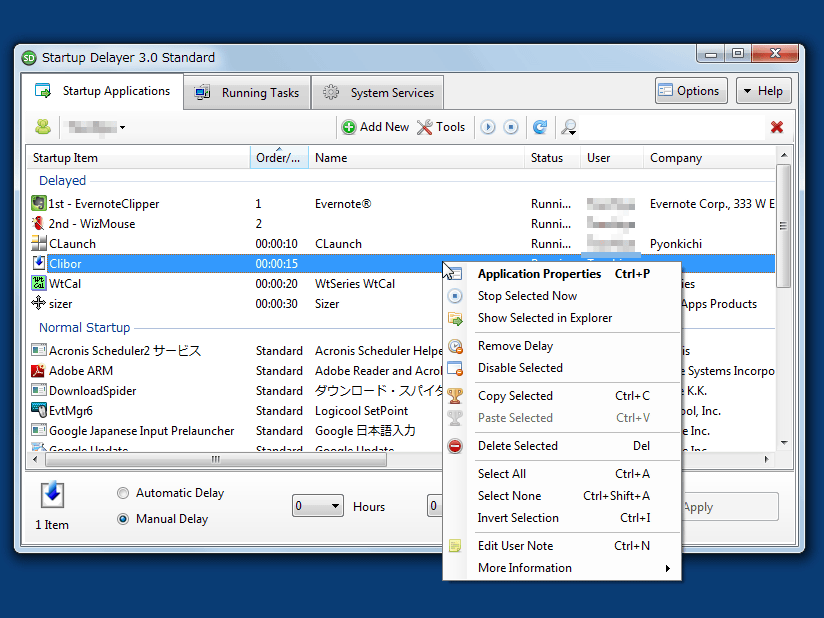Sort by the Startup Item column header
This screenshot has width=824, height=618.
pos(138,158)
